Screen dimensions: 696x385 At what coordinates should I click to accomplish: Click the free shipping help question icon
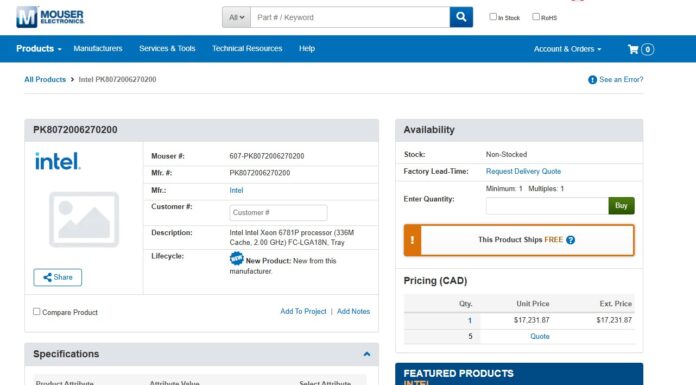(x=571, y=240)
